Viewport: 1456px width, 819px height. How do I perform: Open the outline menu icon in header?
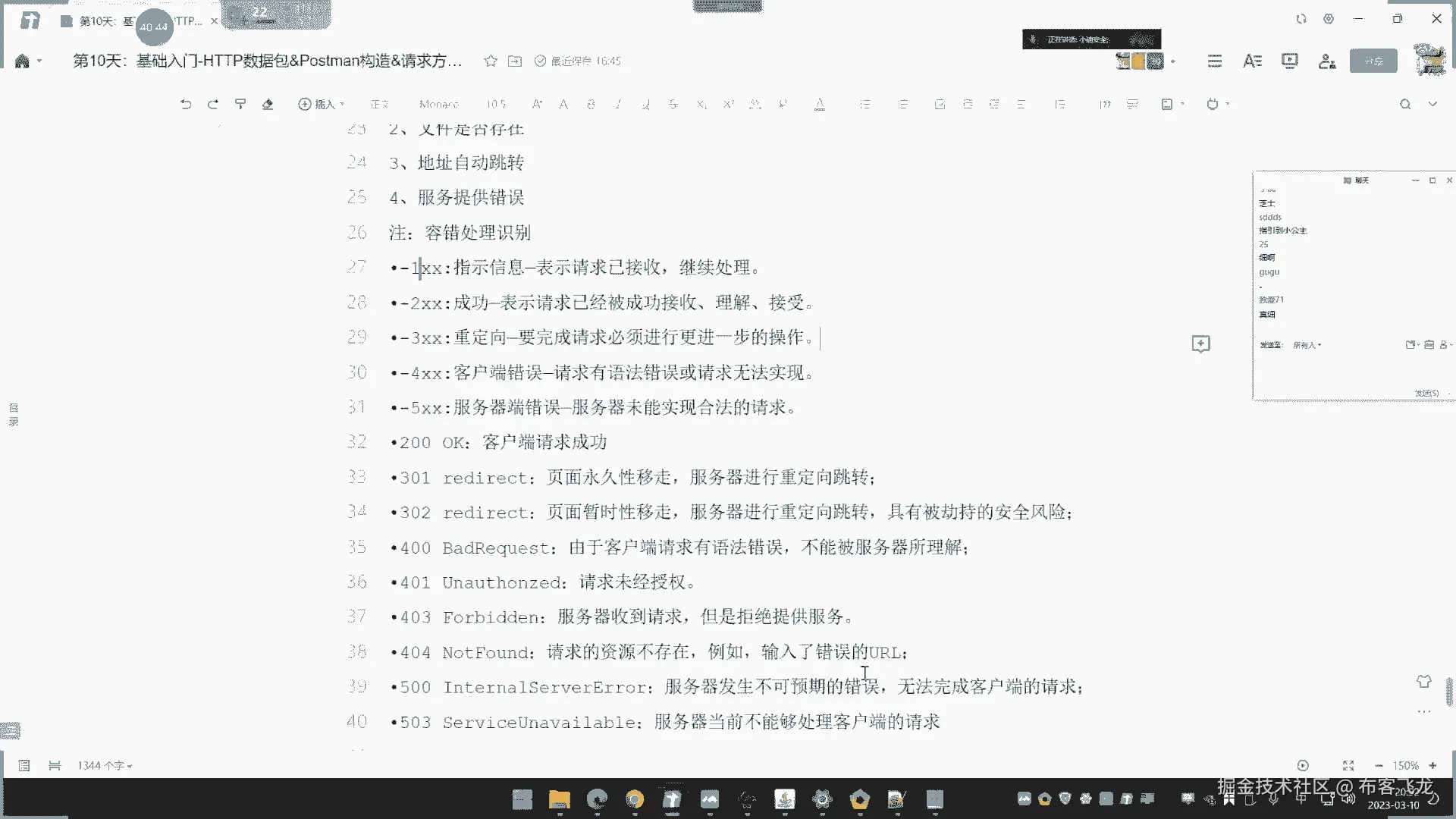(1215, 61)
